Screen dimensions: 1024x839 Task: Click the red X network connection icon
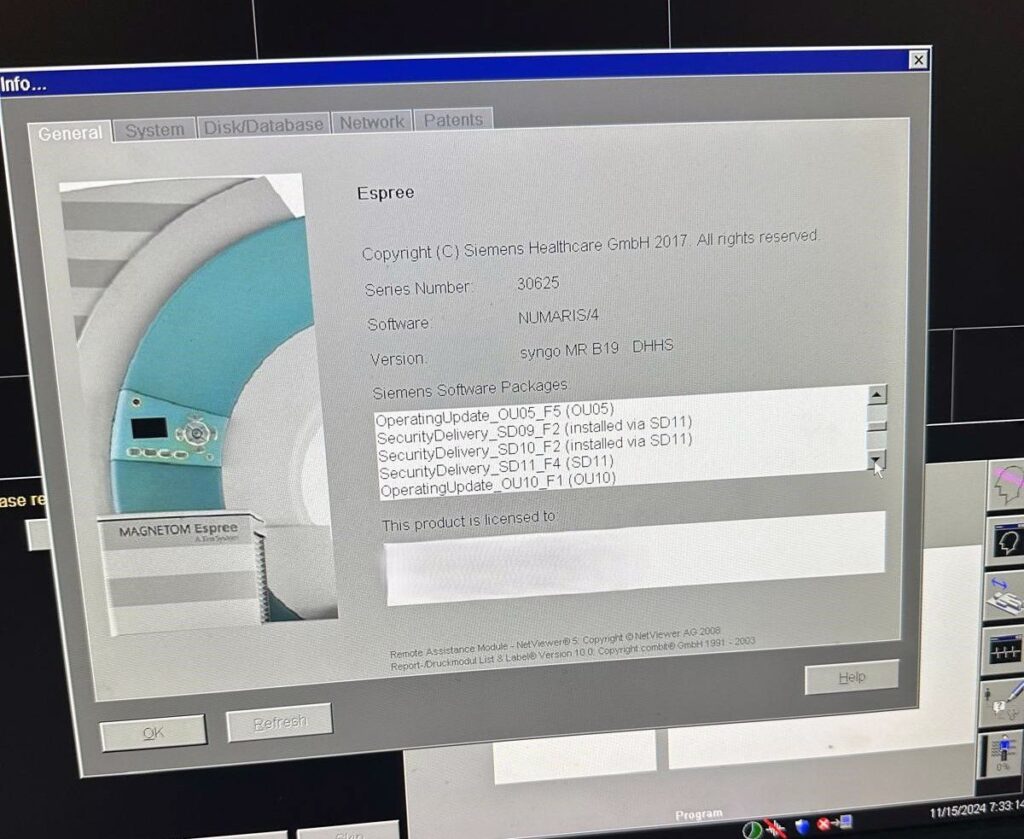click(834, 823)
